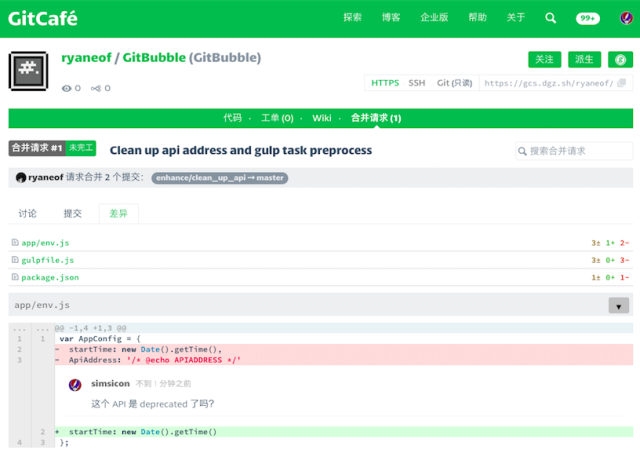Open the GitBubble repository avatar image
Image resolution: width=640 pixels, height=464 pixels.
[x=28, y=71]
